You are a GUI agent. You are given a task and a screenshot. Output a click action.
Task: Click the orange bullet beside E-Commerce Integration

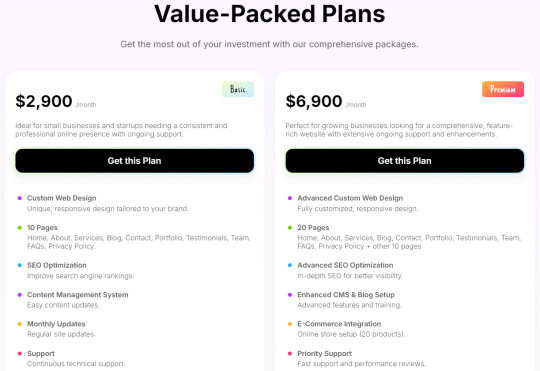pos(290,324)
